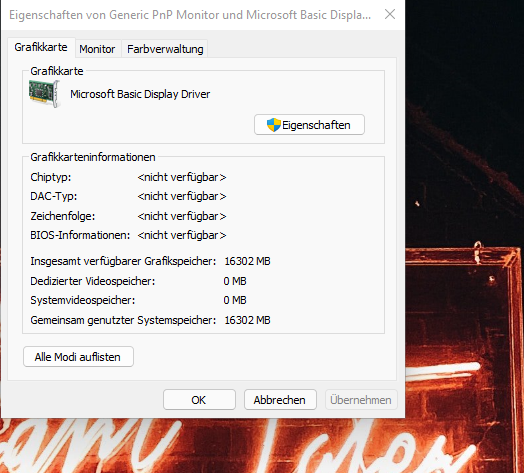This screenshot has height=473, width=524.
Task: Confirm with the OK button
Action: 199,399
